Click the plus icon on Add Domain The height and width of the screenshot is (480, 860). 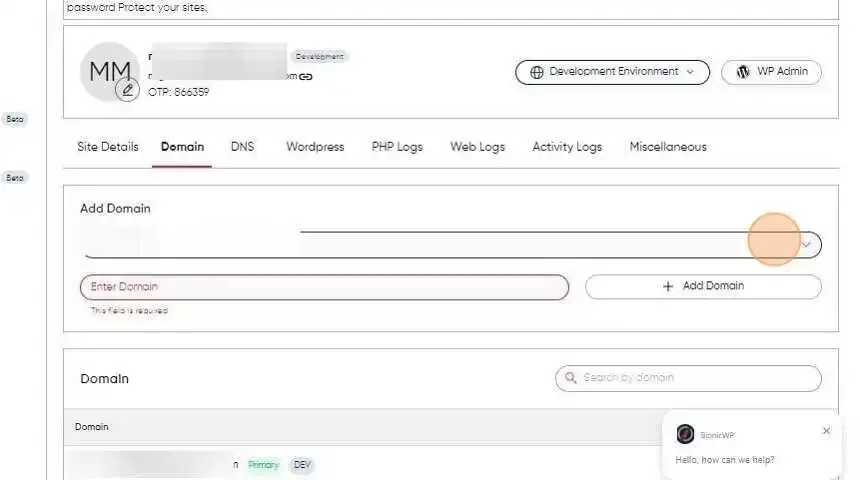(x=667, y=286)
